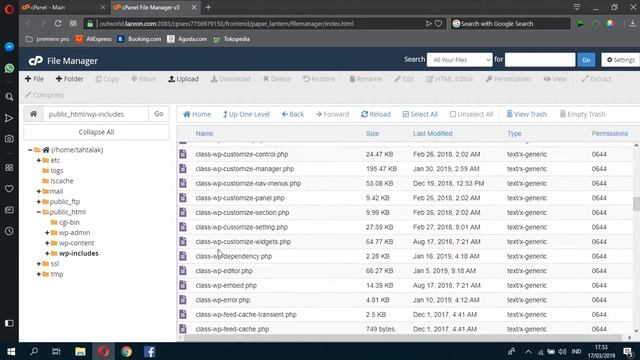640x360 pixels.
Task: Collapse the public_html folder in tree
Action: (39, 212)
